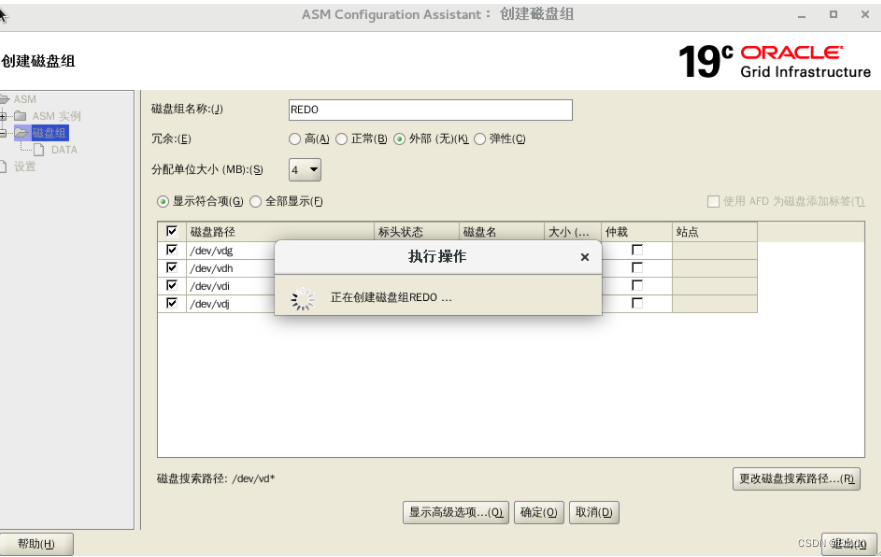The height and width of the screenshot is (557, 881).
Task: Open the 分配单位大小 dropdown
Action: [x=305, y=170]
